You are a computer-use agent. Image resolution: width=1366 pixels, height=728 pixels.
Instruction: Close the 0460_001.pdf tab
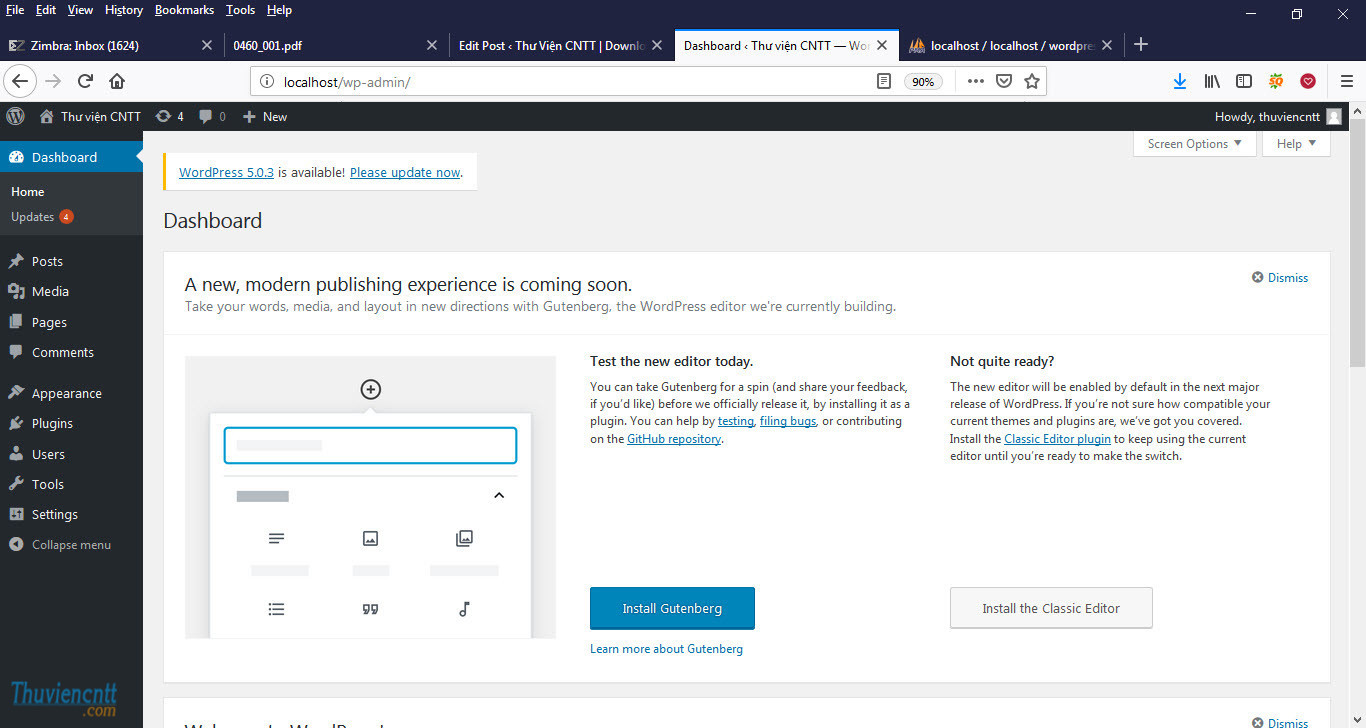[x=432, y=45]
